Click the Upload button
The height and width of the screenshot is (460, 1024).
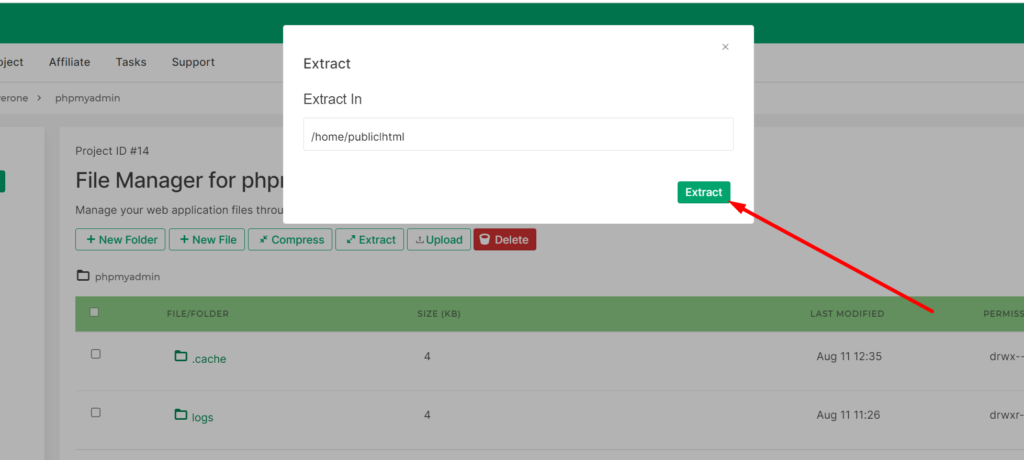tap(439, 240)
